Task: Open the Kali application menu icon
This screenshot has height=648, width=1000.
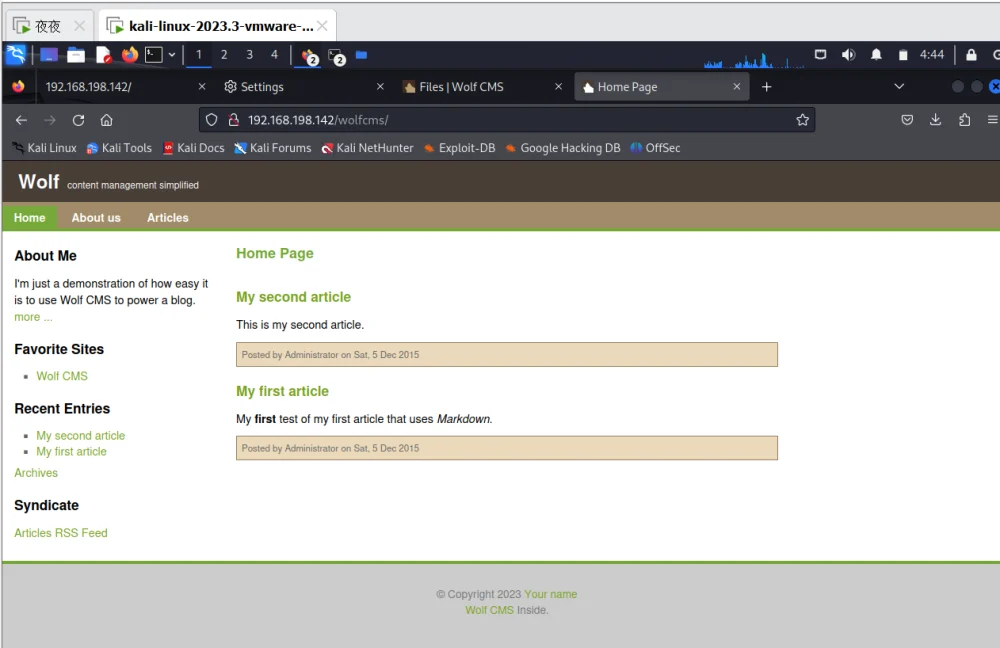Action: 16,55
